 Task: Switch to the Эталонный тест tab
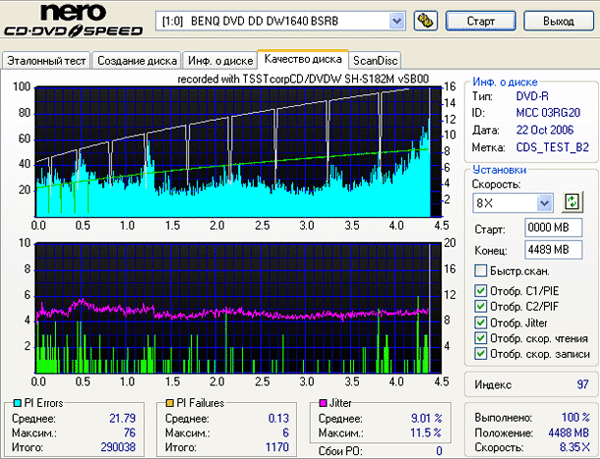(46, 61)
